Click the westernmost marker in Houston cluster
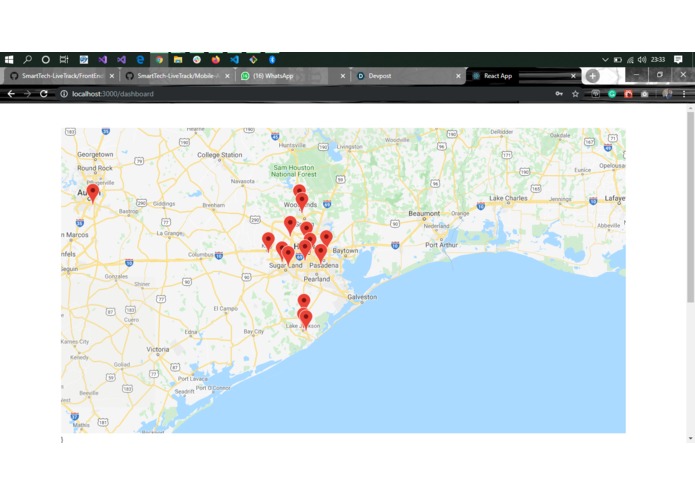 pos(268,241)
